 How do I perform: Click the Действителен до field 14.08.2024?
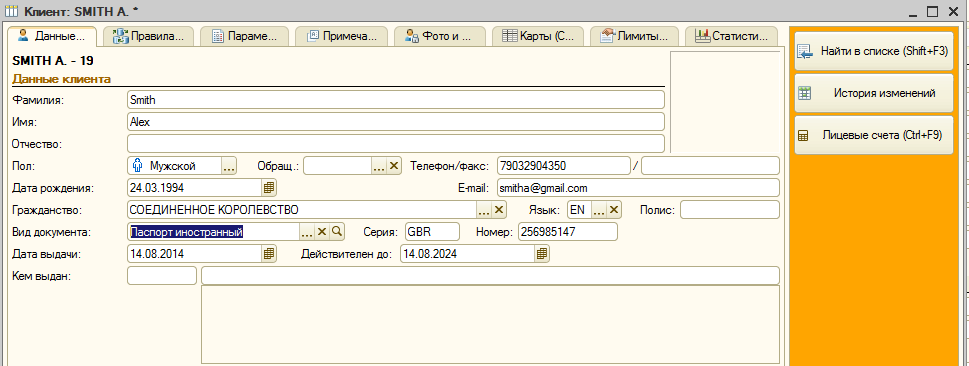[x=468, y=253]
